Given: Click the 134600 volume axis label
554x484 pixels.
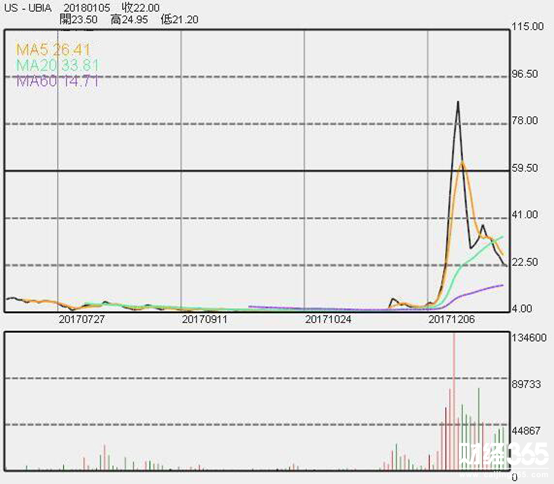Looking at the screenshot, I should (x=529, y=338).
